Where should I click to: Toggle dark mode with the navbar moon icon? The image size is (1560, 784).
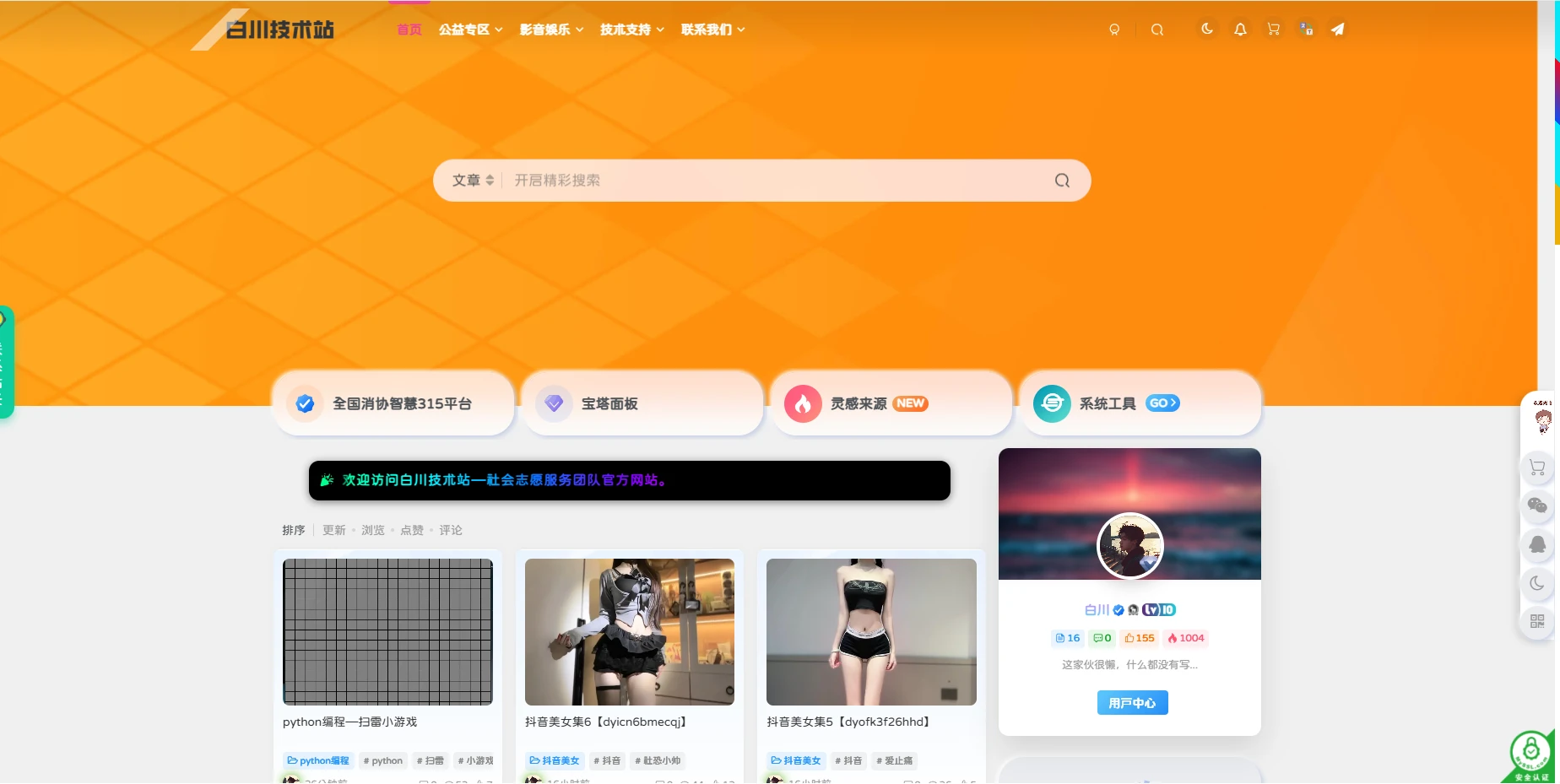pos(1206,29)
